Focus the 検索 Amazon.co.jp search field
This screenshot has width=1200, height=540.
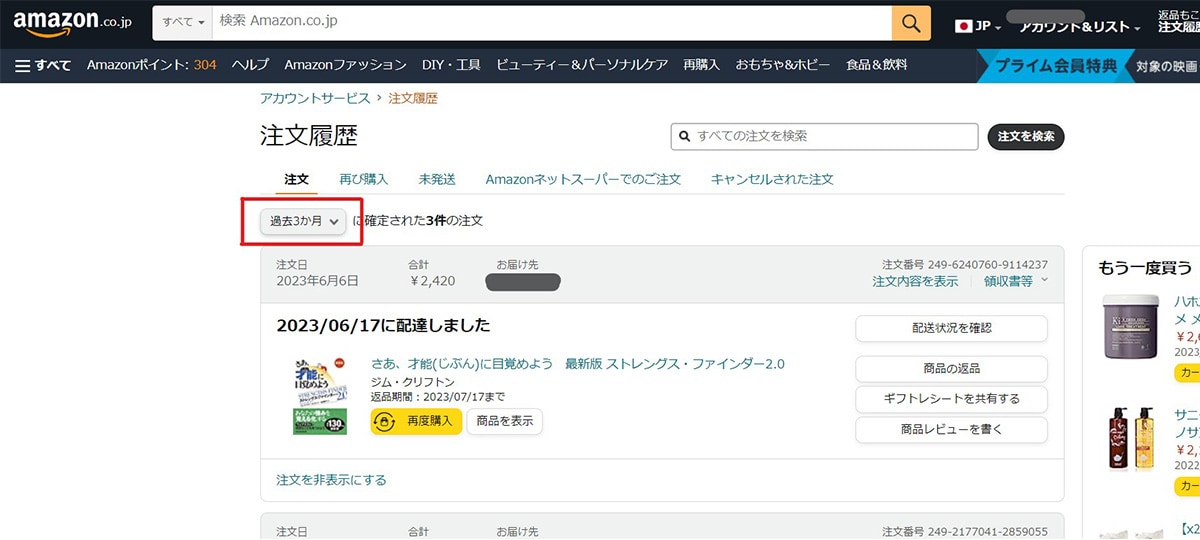coord(551,23)
